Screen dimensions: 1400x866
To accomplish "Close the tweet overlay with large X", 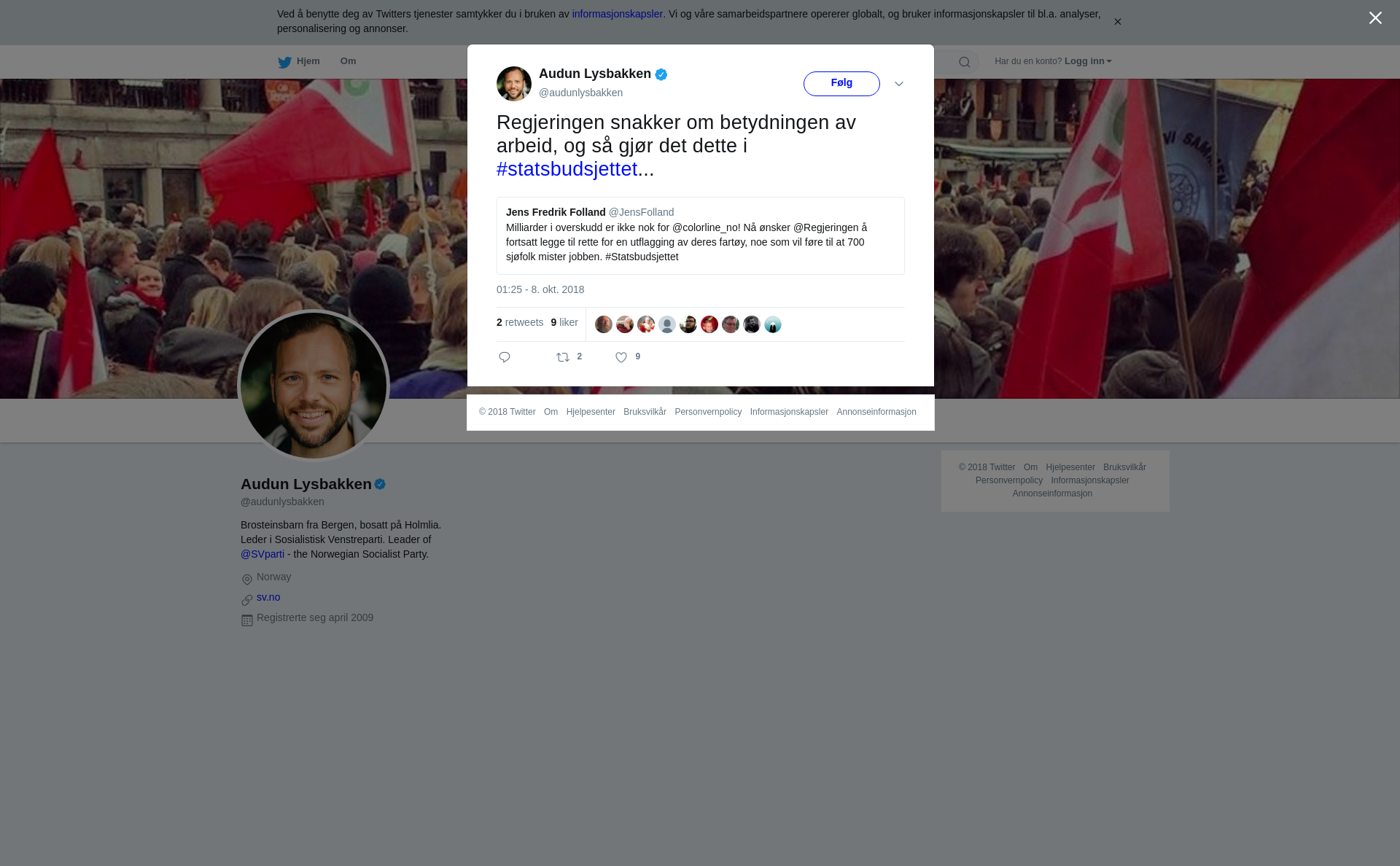I will pyautogui.click(x=1375, y=18).
